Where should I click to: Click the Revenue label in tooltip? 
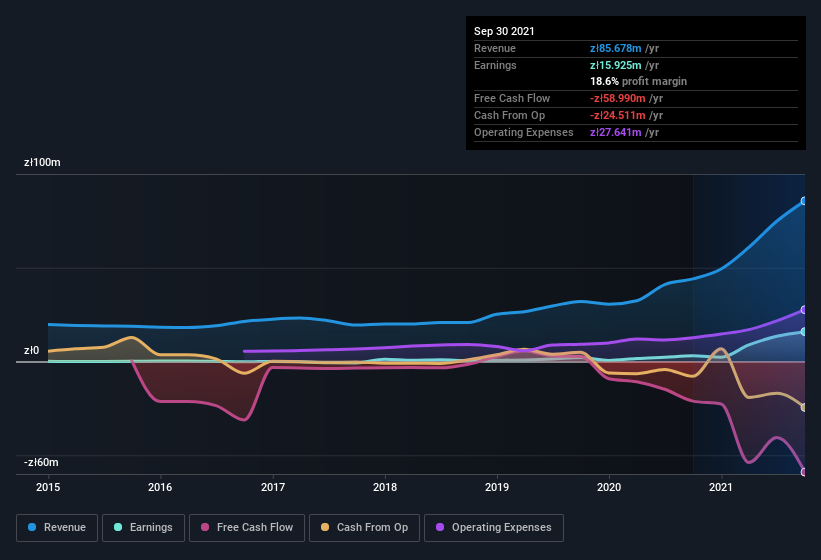pos(495,48)
